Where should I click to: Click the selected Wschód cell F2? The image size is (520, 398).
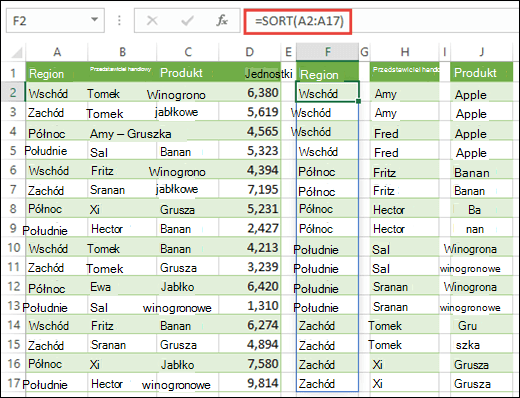[327, 92]
